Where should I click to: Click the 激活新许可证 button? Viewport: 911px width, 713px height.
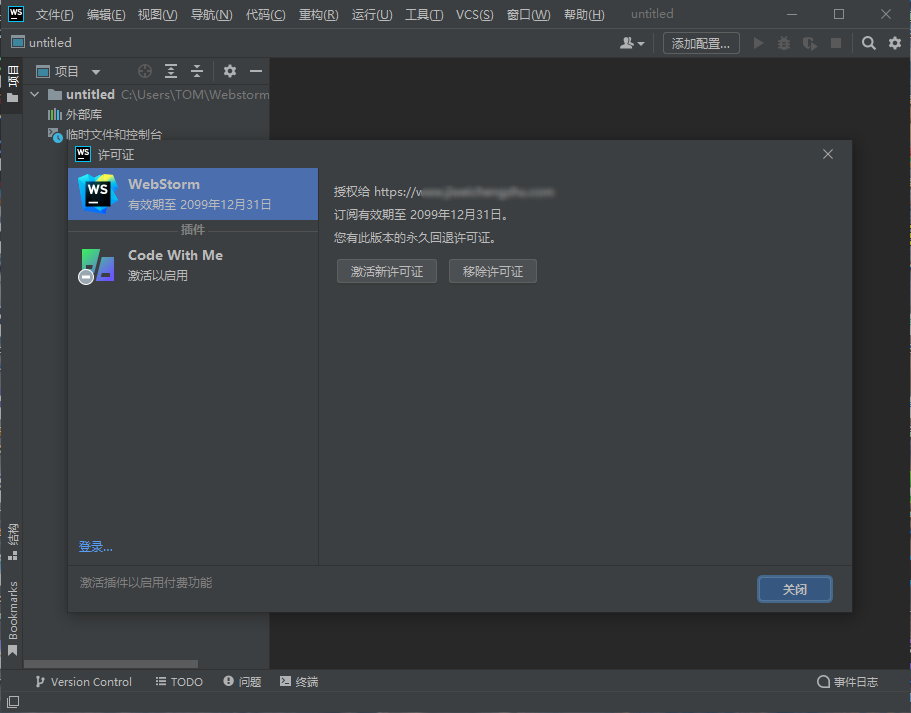point(387,271)
